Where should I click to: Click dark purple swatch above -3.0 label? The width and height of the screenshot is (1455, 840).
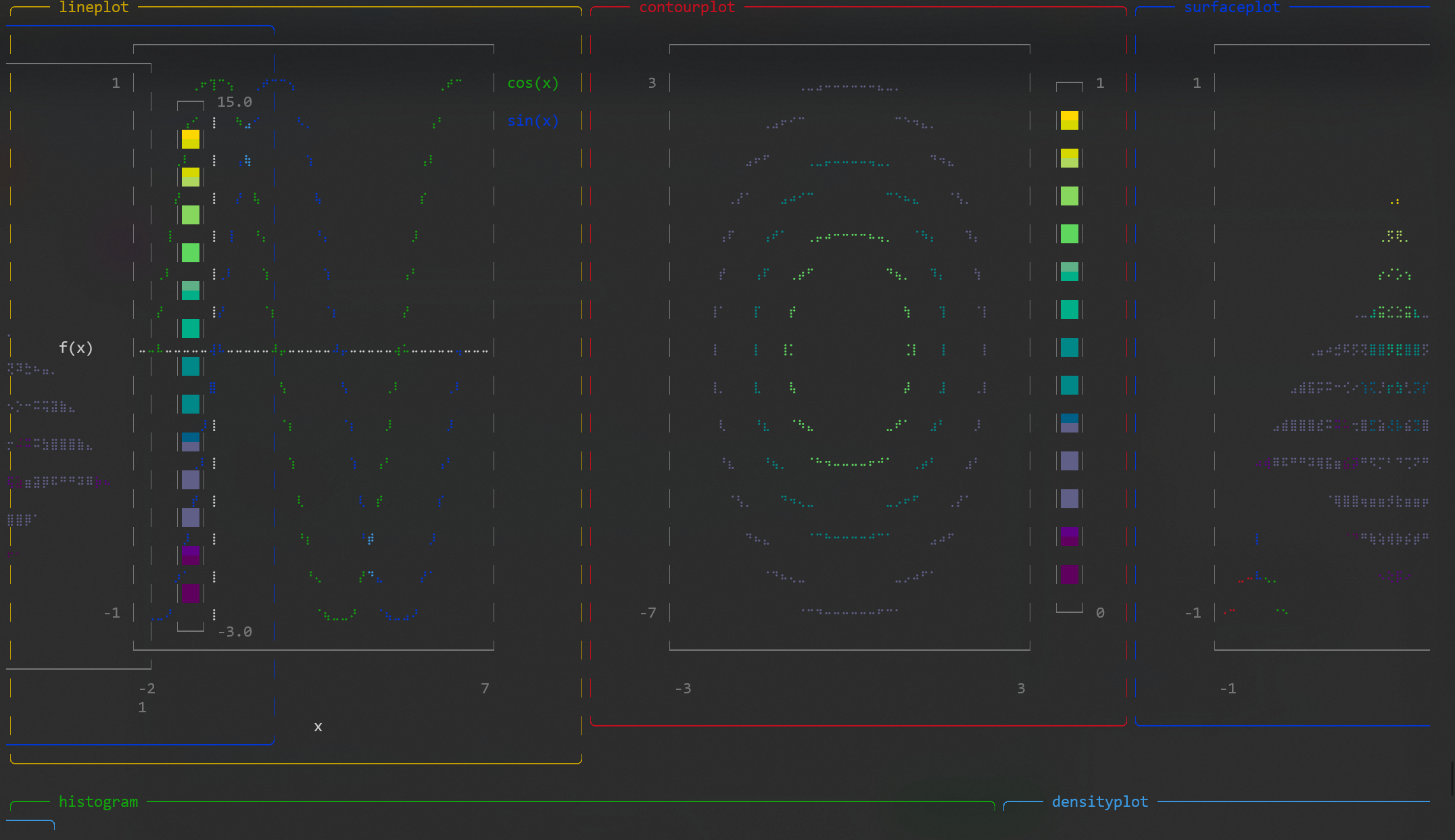[x=191, y=593]
